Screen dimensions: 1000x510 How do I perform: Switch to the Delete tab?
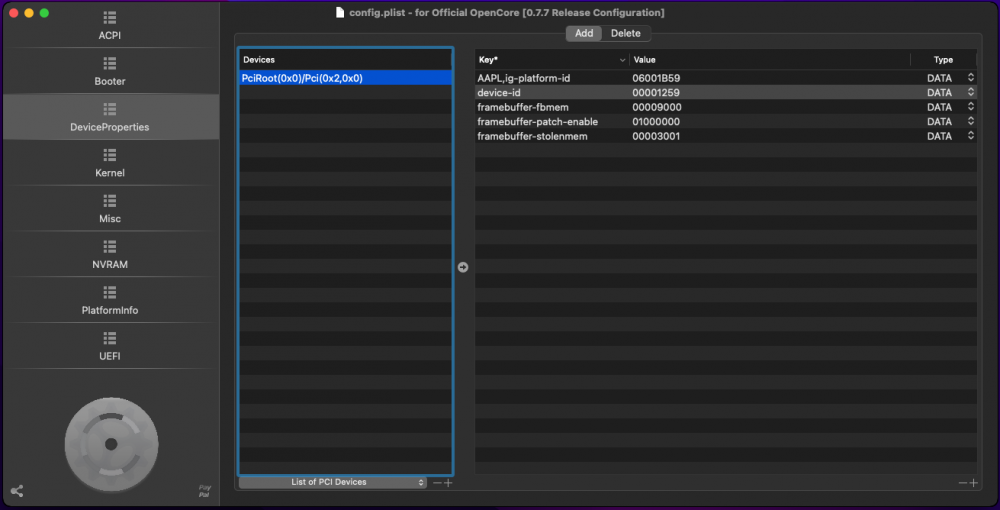[626, 33]
